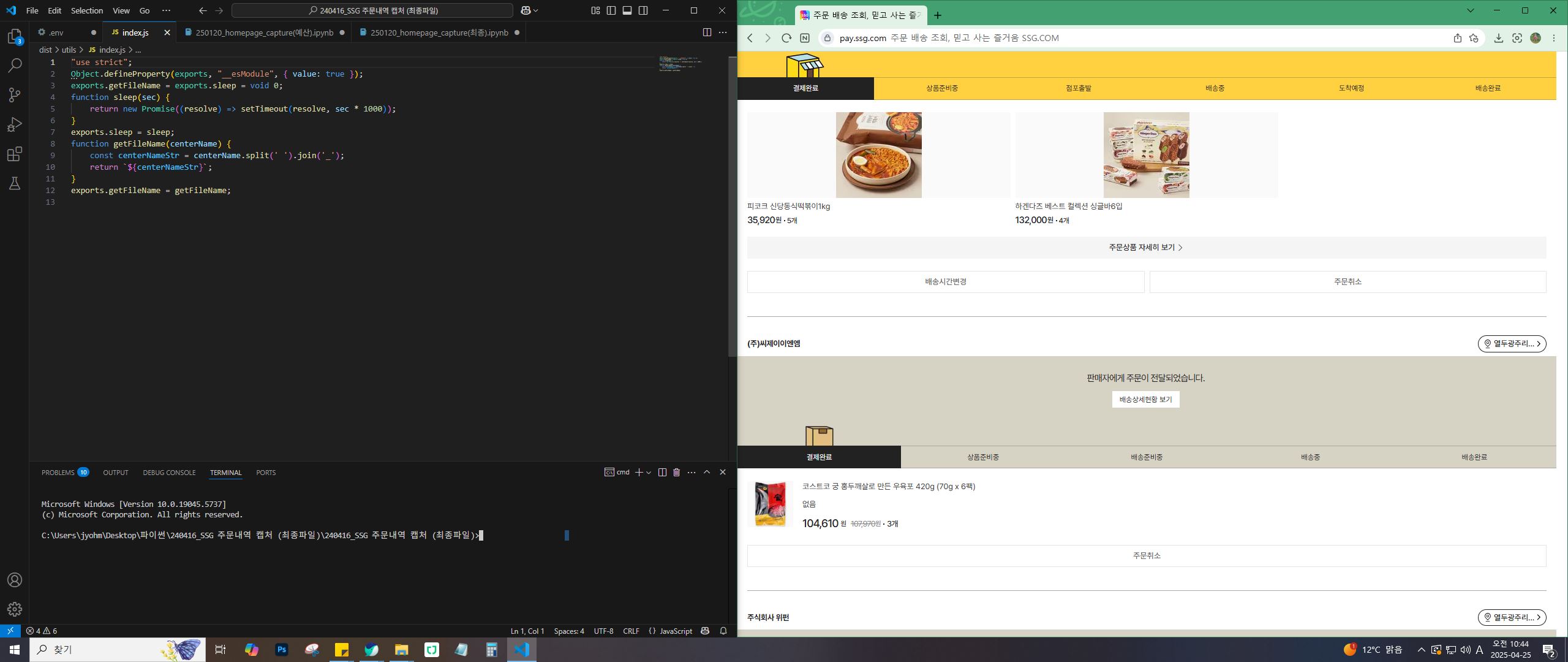Screen dimensions: 1568x662
Task: Customize layout icon in VS Code title bar
Action: 595,10
